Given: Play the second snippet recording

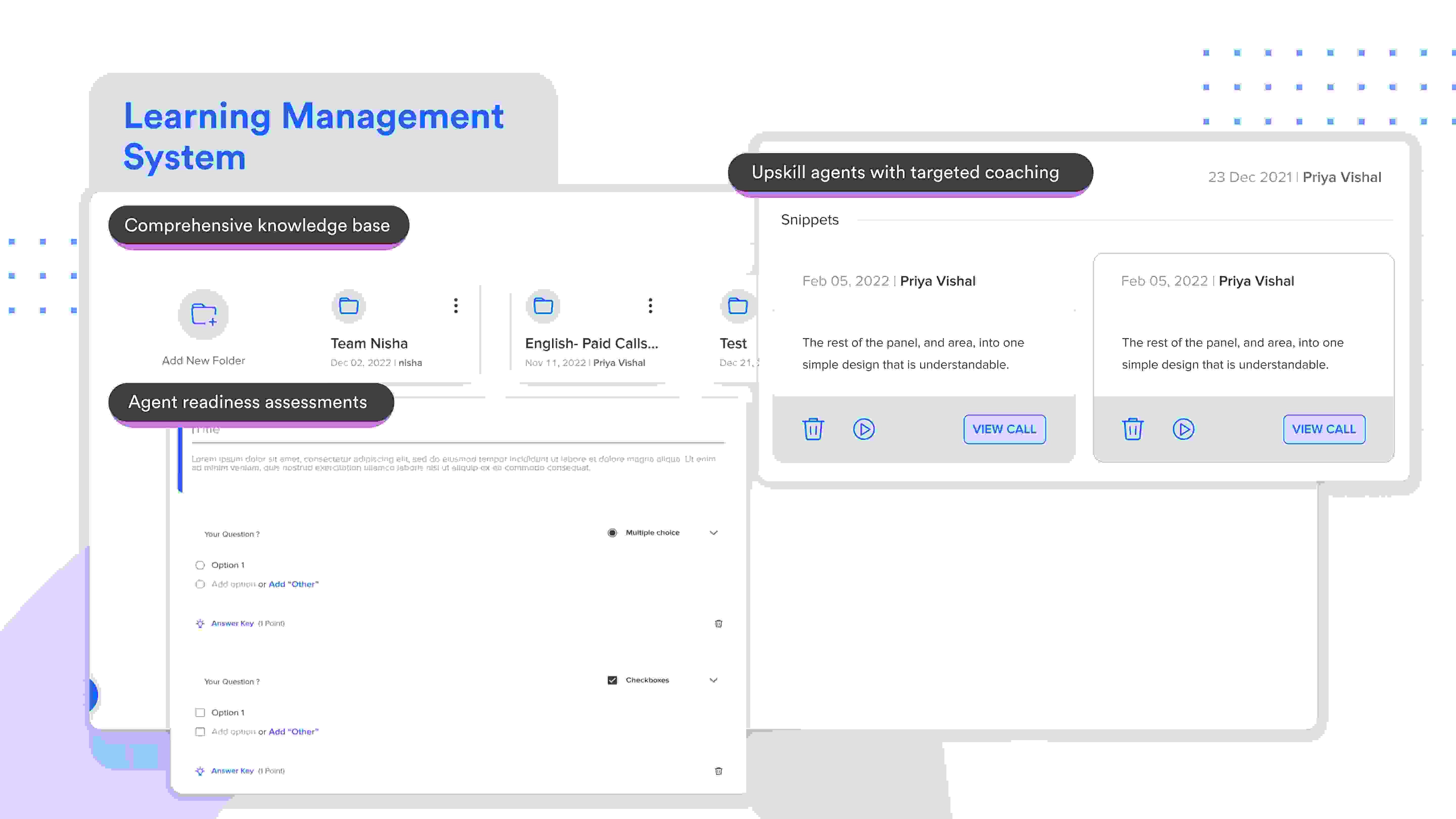Looking at the screenshot, I should [1184, 429].
